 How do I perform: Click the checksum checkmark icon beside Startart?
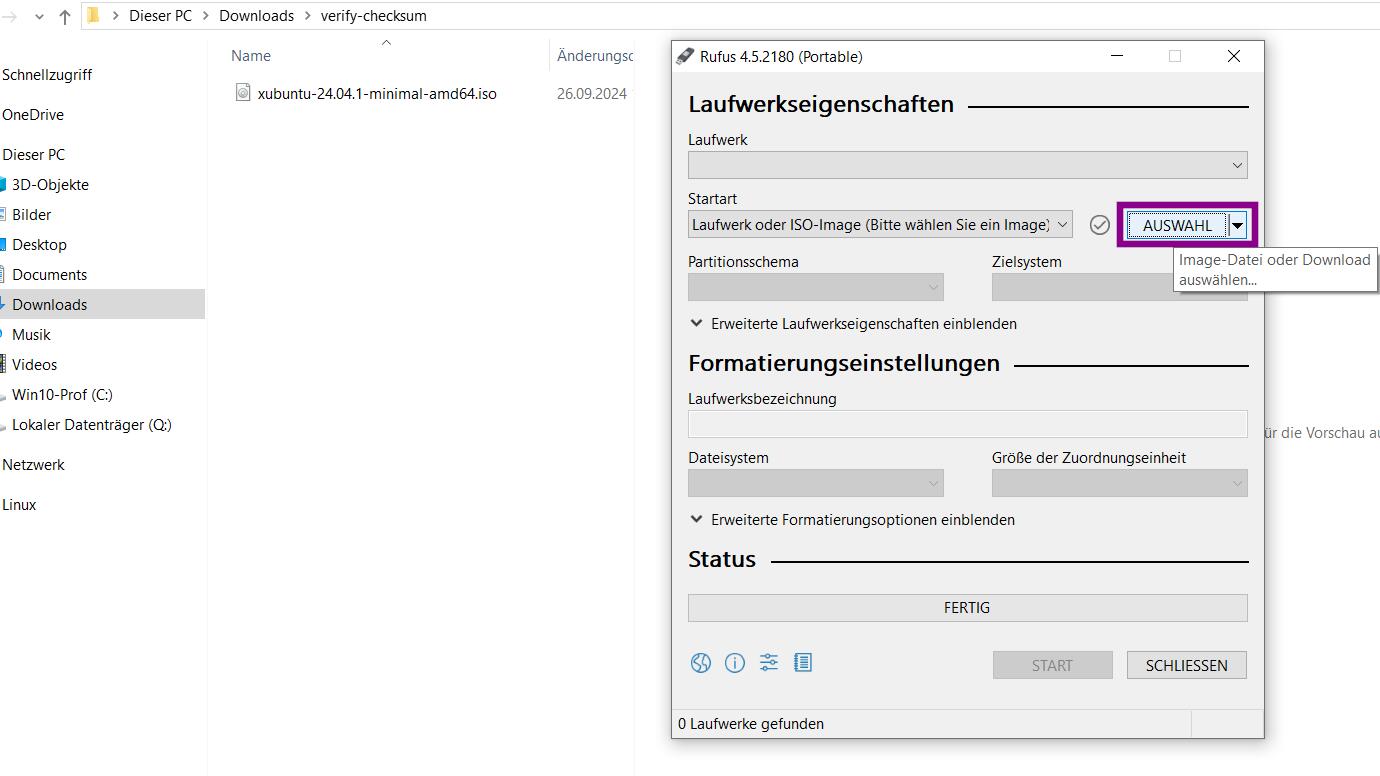click(x=1099, y=225)
